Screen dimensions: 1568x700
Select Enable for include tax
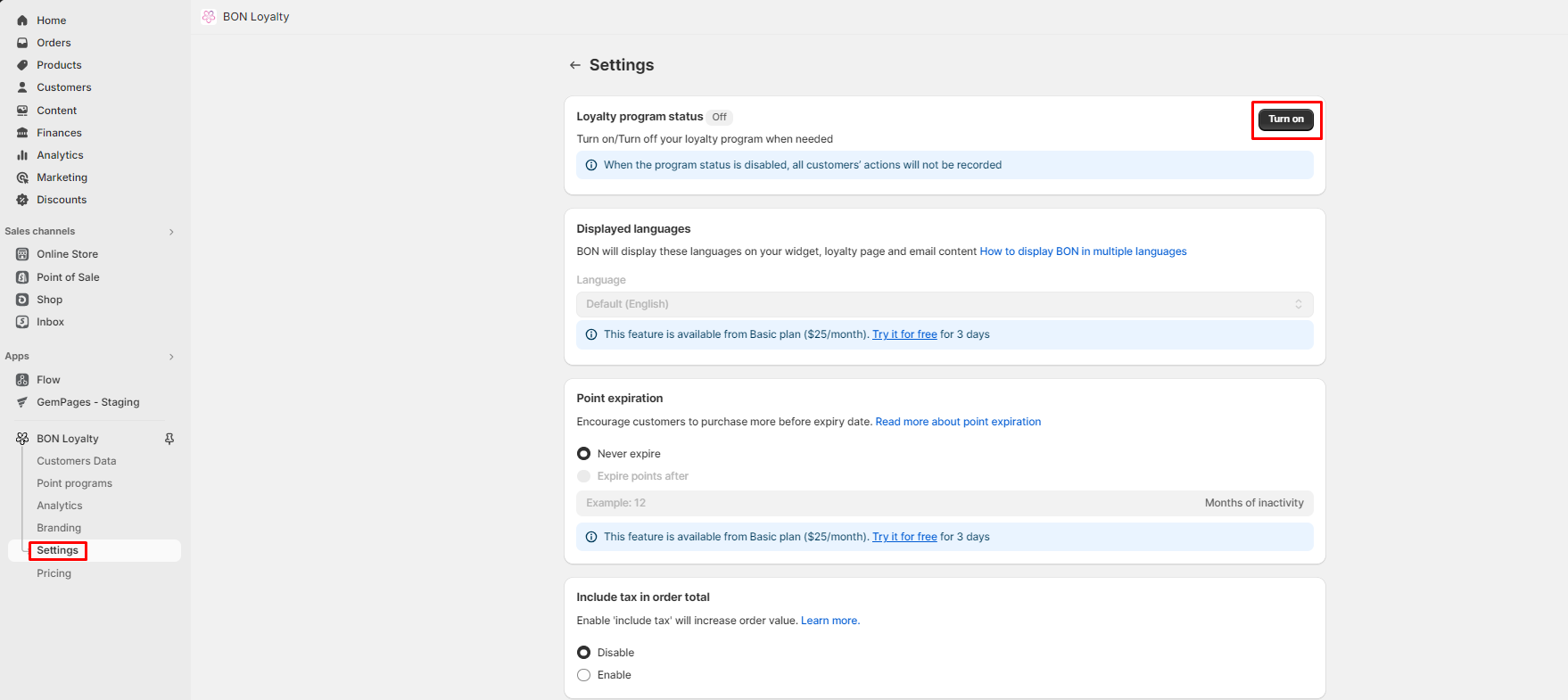point(584,675)
